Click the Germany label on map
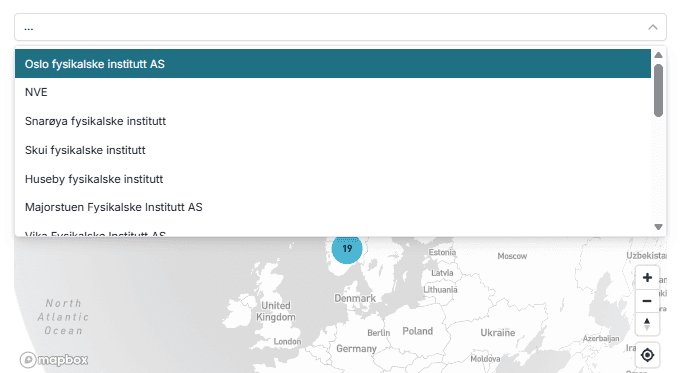 tap(356, 349)
